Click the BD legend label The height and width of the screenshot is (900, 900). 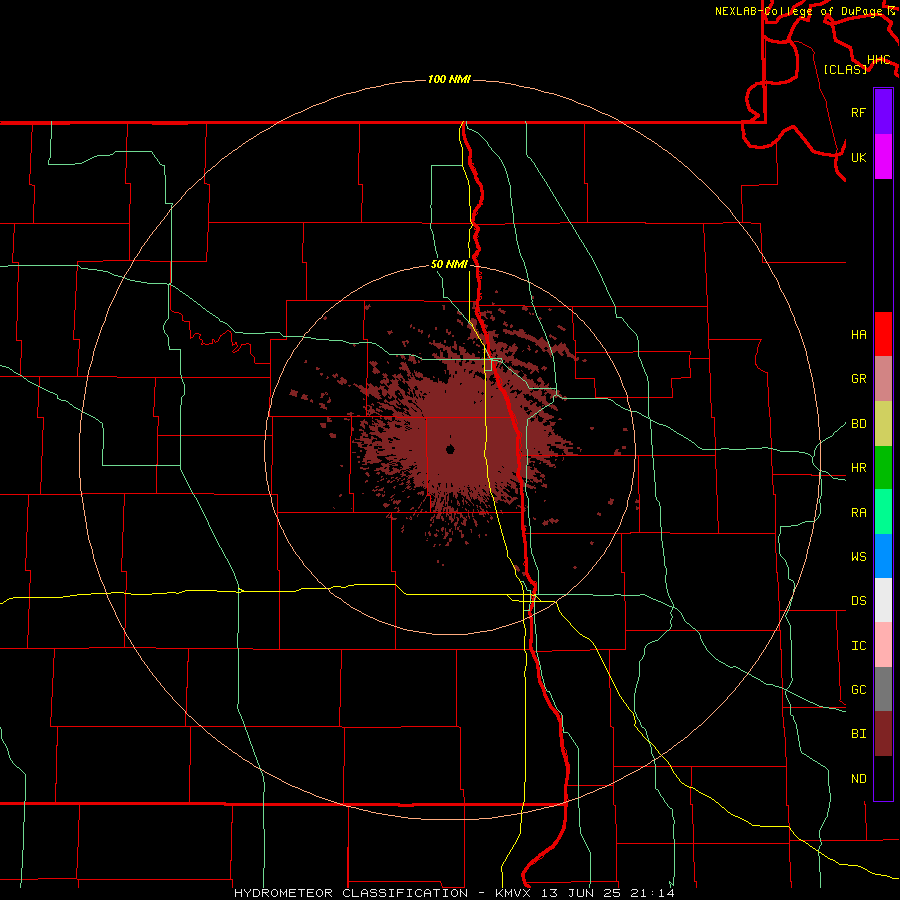click(858, 424)
